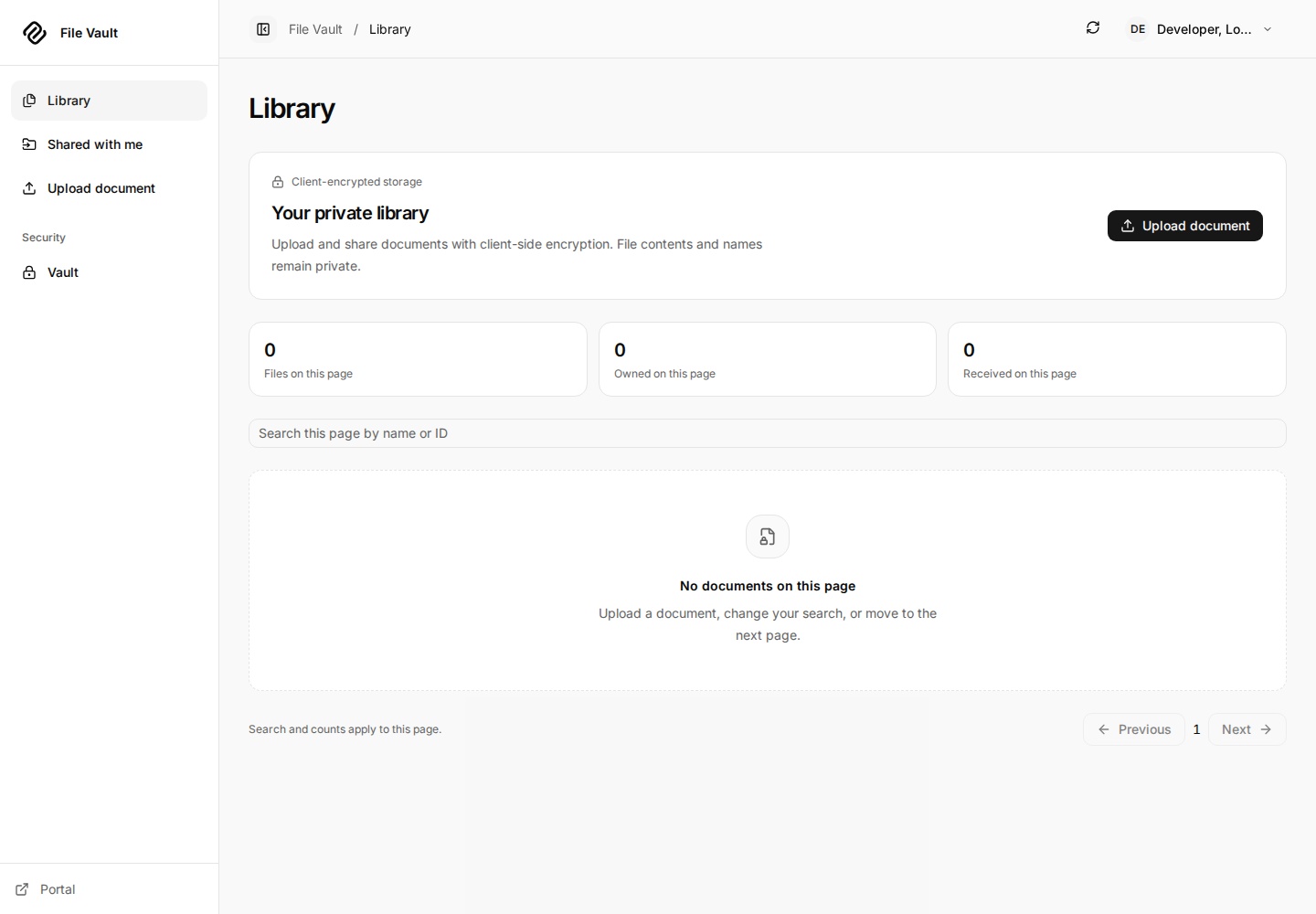
Task: Click the Library breadcrumb item
Action: (x=390, y=29)
